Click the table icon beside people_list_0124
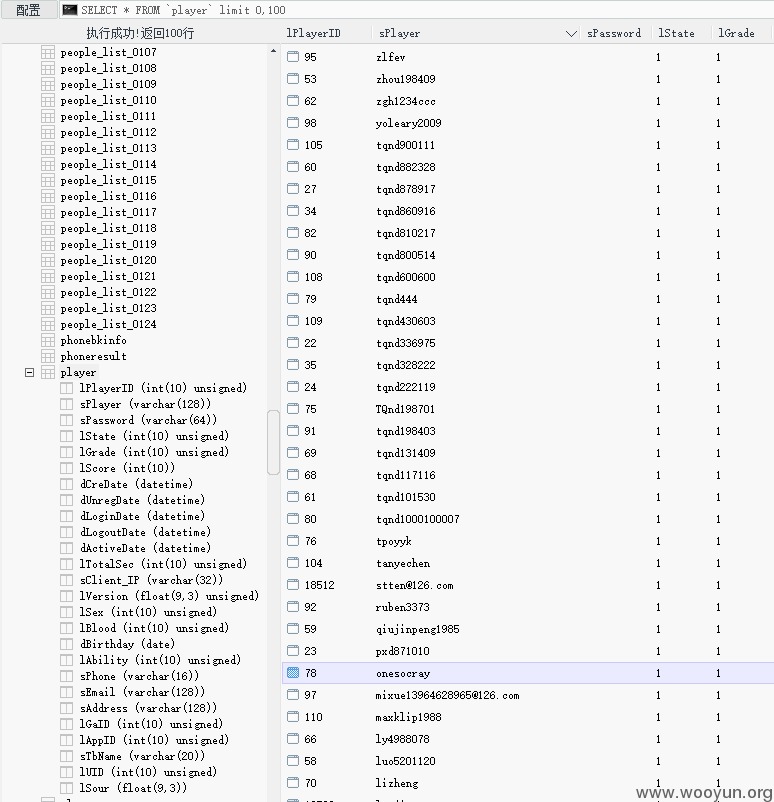Viewport: 774px width, 802px height. (x=48, y=325)
